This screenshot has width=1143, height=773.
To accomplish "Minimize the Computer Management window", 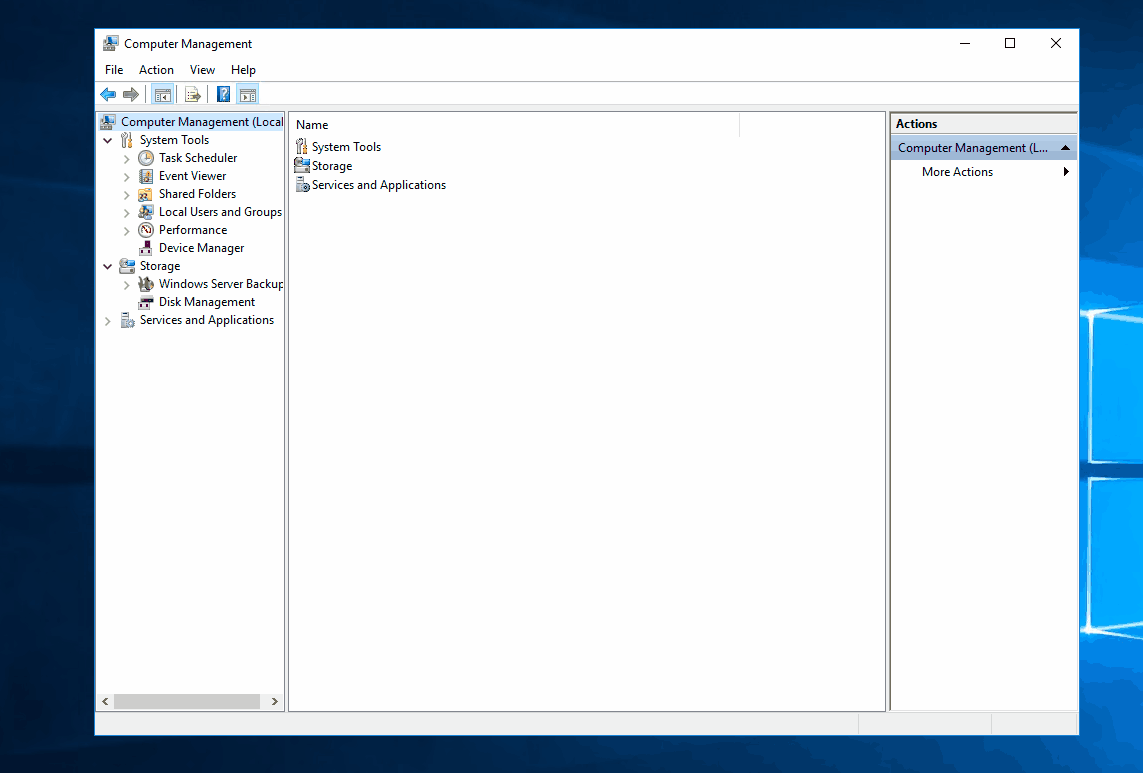I will point(964,43).
